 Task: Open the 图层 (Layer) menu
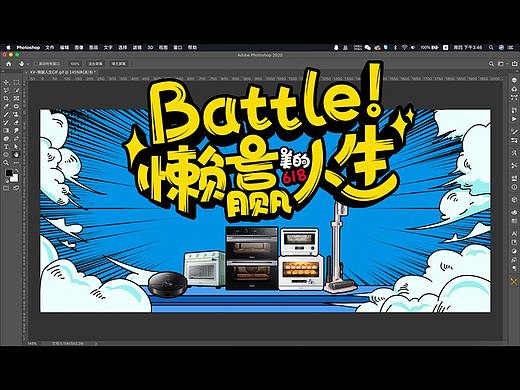[93, 47]
